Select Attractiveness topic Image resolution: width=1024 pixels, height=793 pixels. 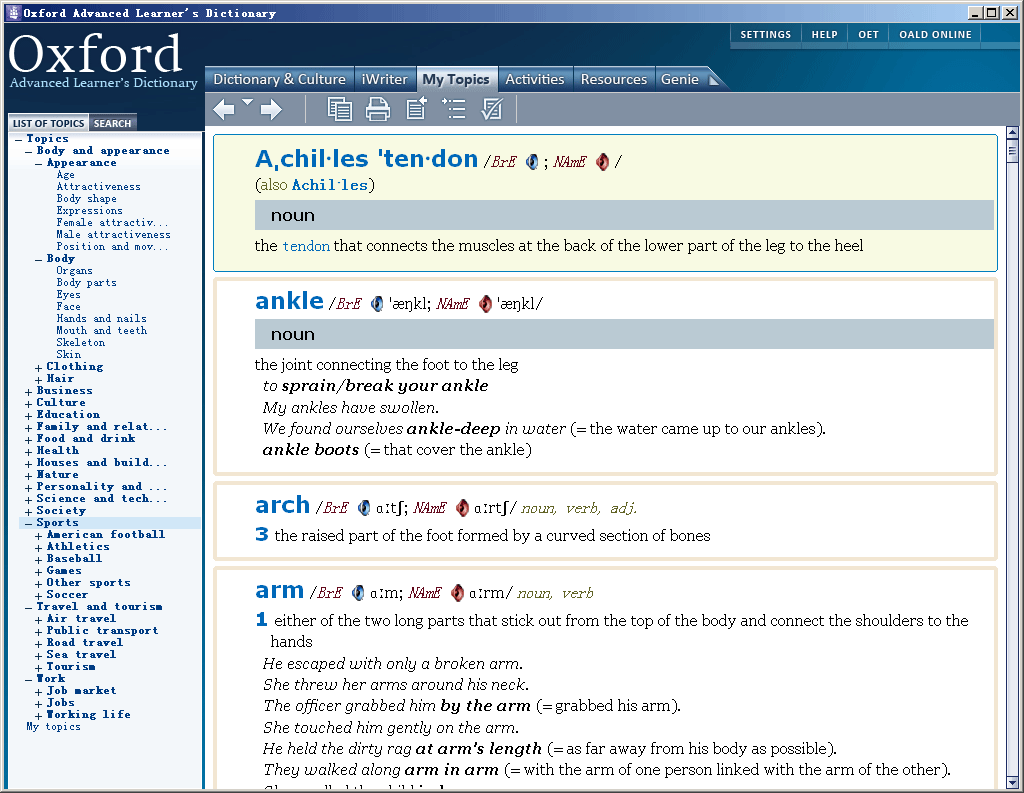(x=98, y=187)
